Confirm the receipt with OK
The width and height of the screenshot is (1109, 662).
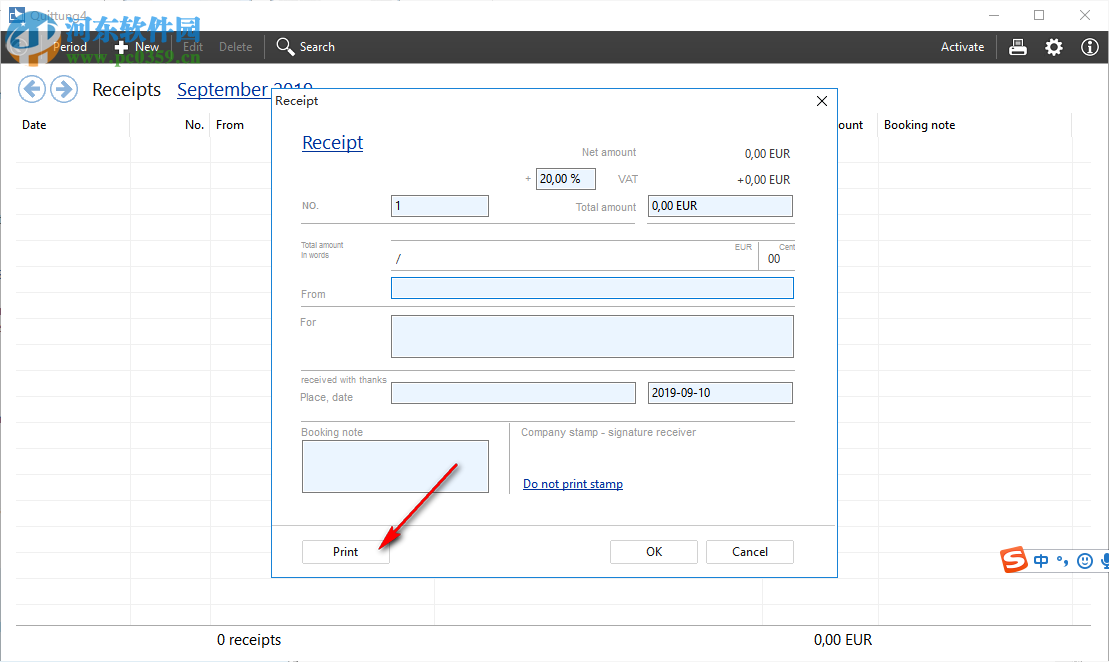click(654, 552)
